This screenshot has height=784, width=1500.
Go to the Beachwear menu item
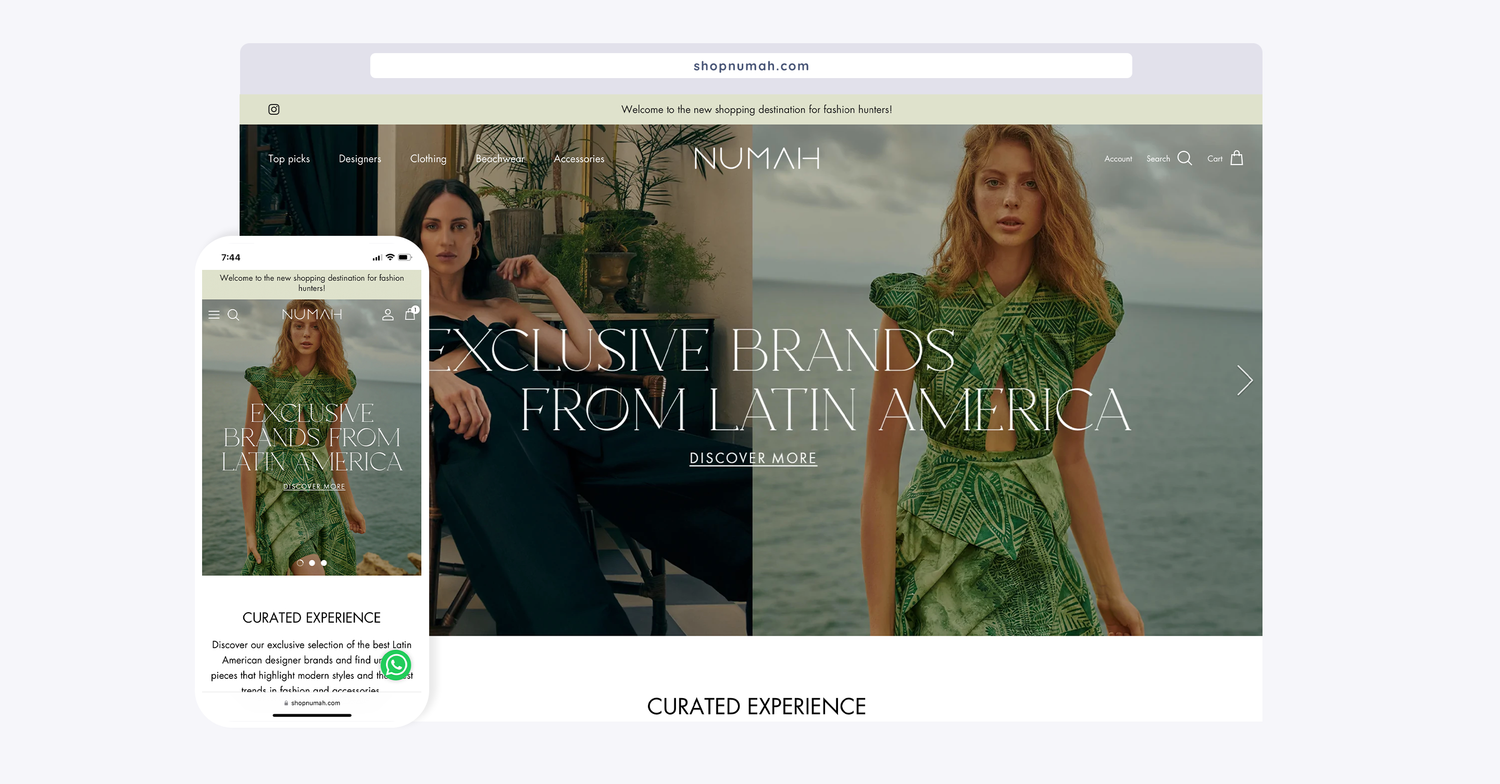click(x=500, y=159)
